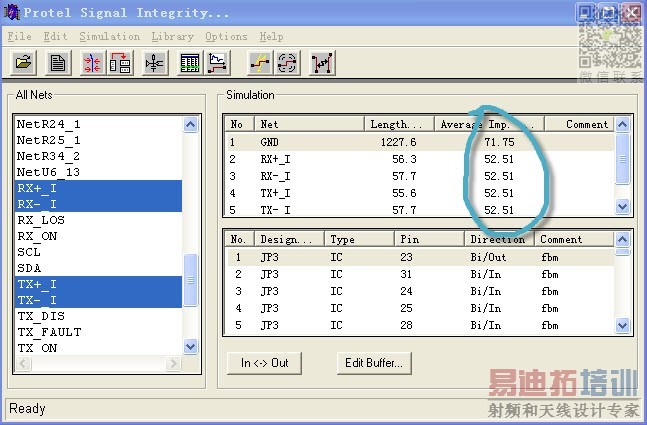Click the In <-> Out button

pos(264,363)
